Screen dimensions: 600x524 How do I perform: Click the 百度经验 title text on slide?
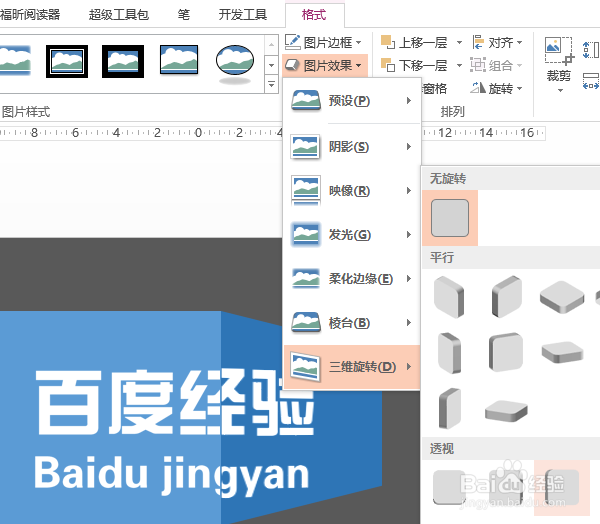pos(175,403)
